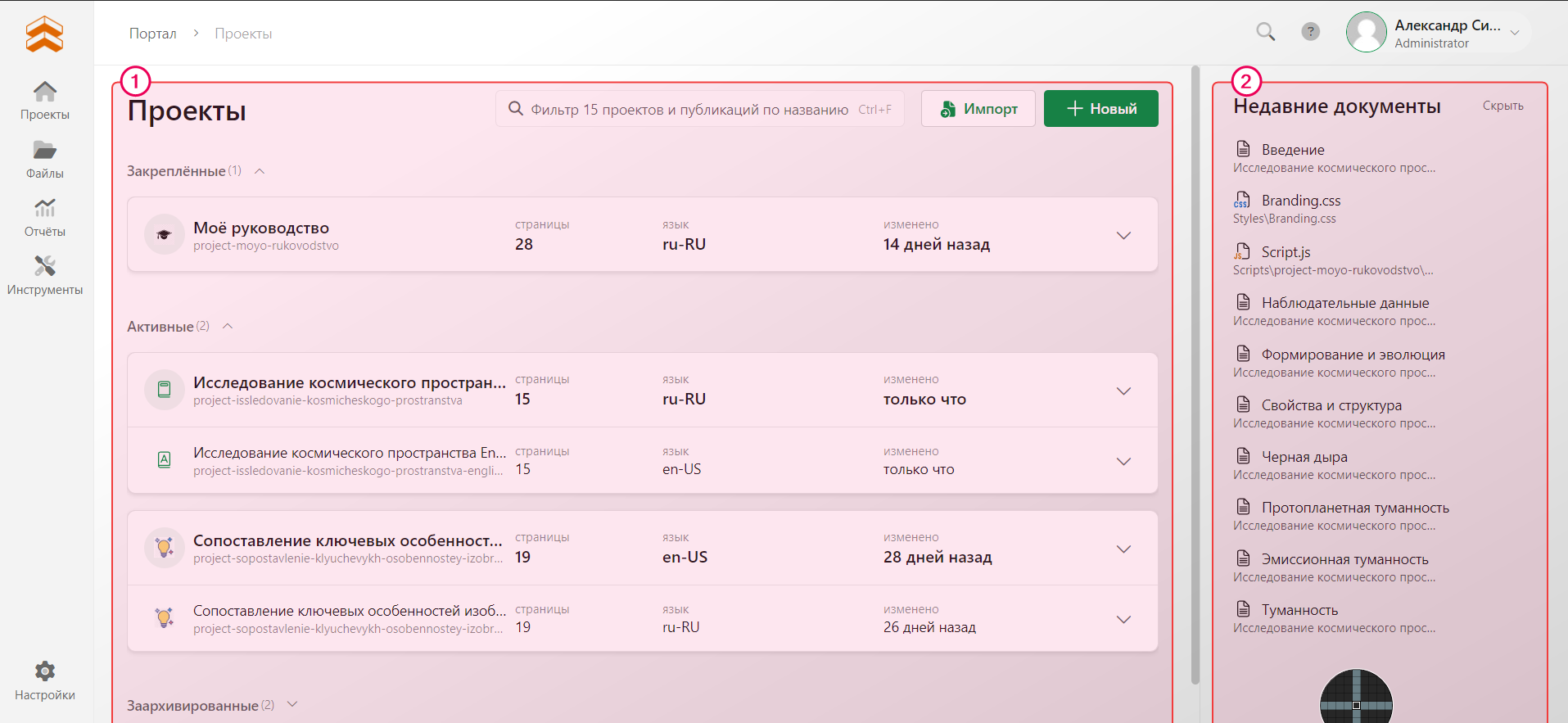Open the Reports chart icon in sidebar
This screenshot has width=1568, height=723.
[x=45, y=209]
